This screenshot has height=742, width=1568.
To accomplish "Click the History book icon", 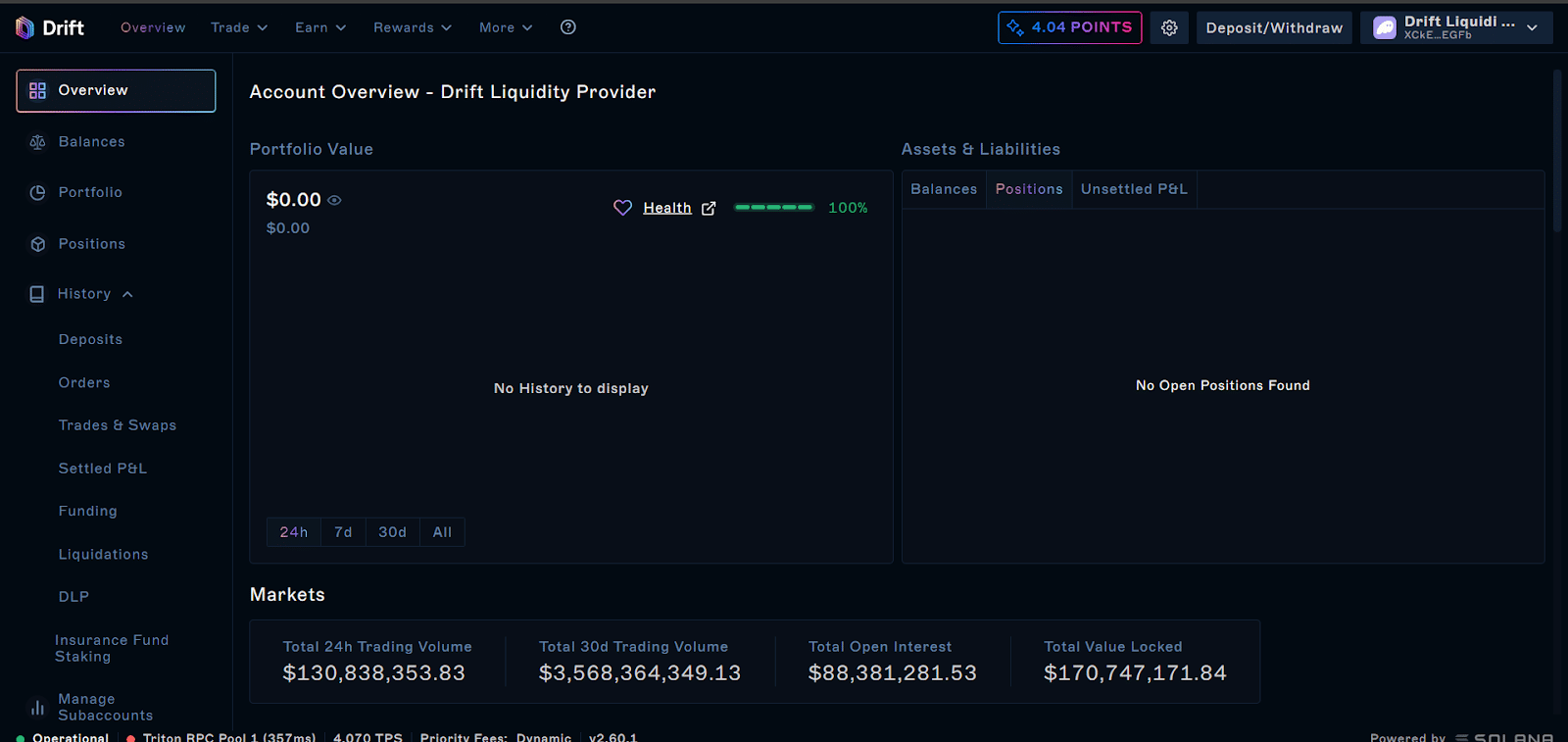I will (37, 294).
